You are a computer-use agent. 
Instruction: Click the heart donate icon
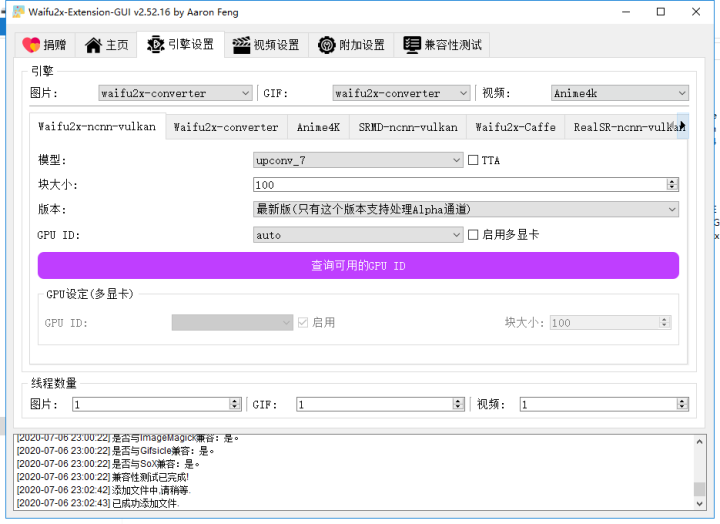[31, 45]
